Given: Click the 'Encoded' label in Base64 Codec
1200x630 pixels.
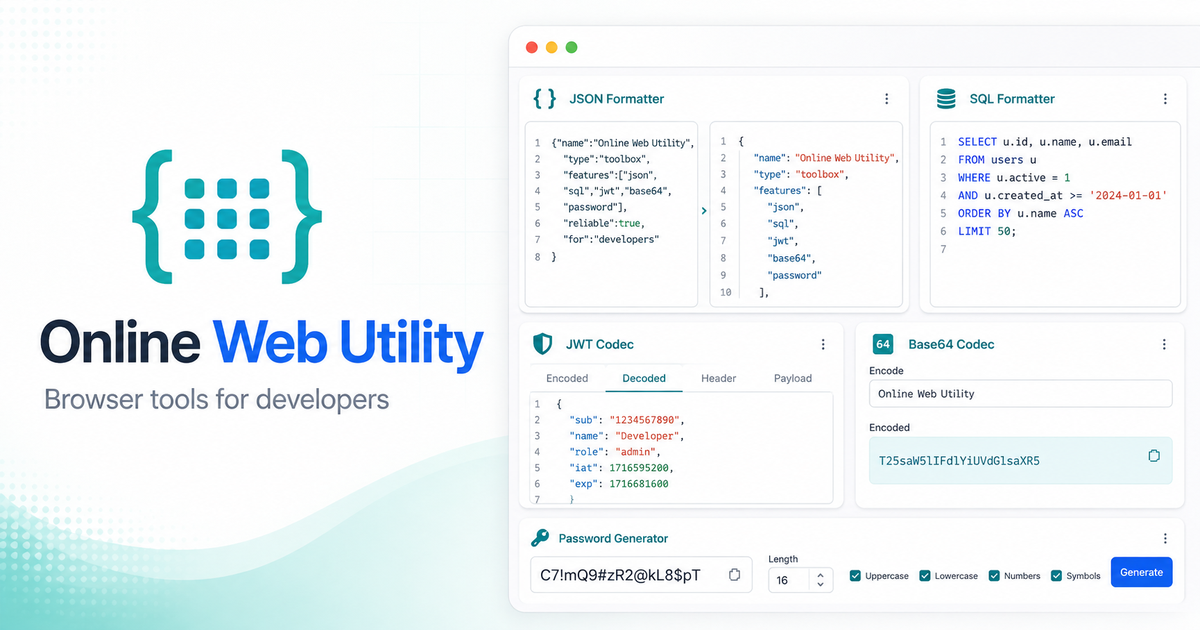Looking at the screenshot, I should [x=889, y=427].
